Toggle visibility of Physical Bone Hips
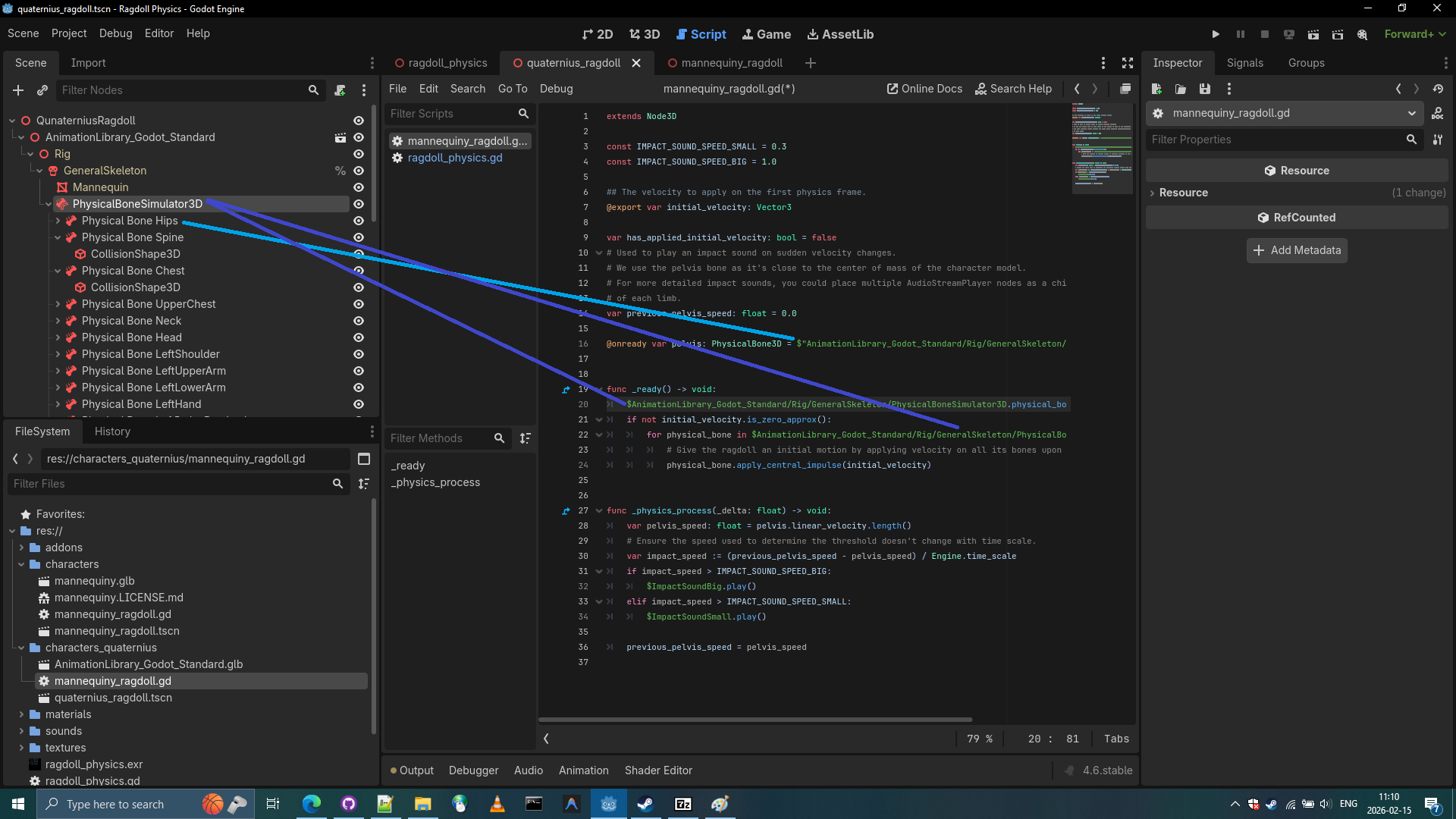This screenshot has width=1456, height=819. point(359,221)
